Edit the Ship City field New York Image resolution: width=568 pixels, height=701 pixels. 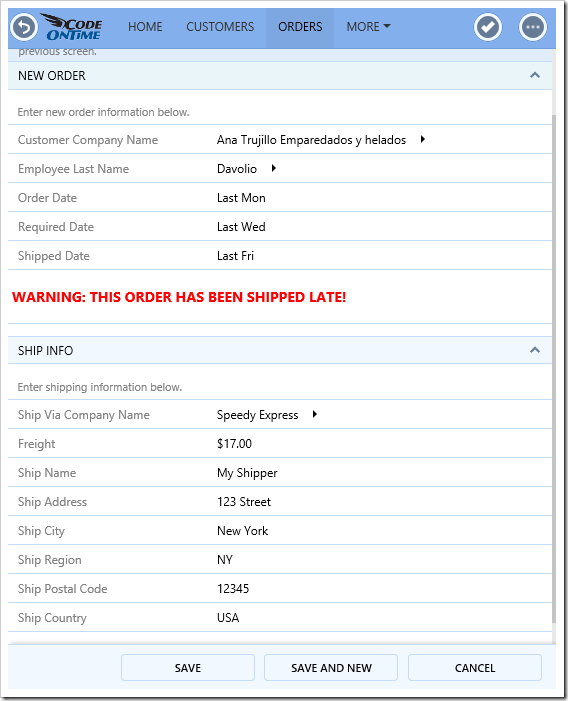click(x=242, y=531)
